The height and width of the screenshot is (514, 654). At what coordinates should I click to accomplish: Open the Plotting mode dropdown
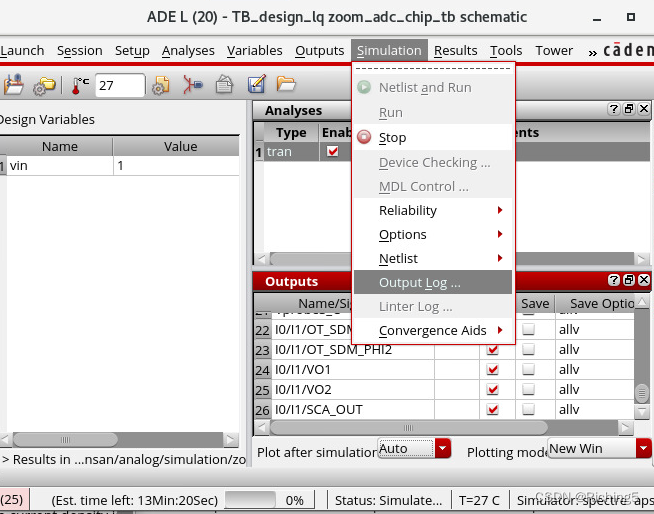[x=643, y=449]
